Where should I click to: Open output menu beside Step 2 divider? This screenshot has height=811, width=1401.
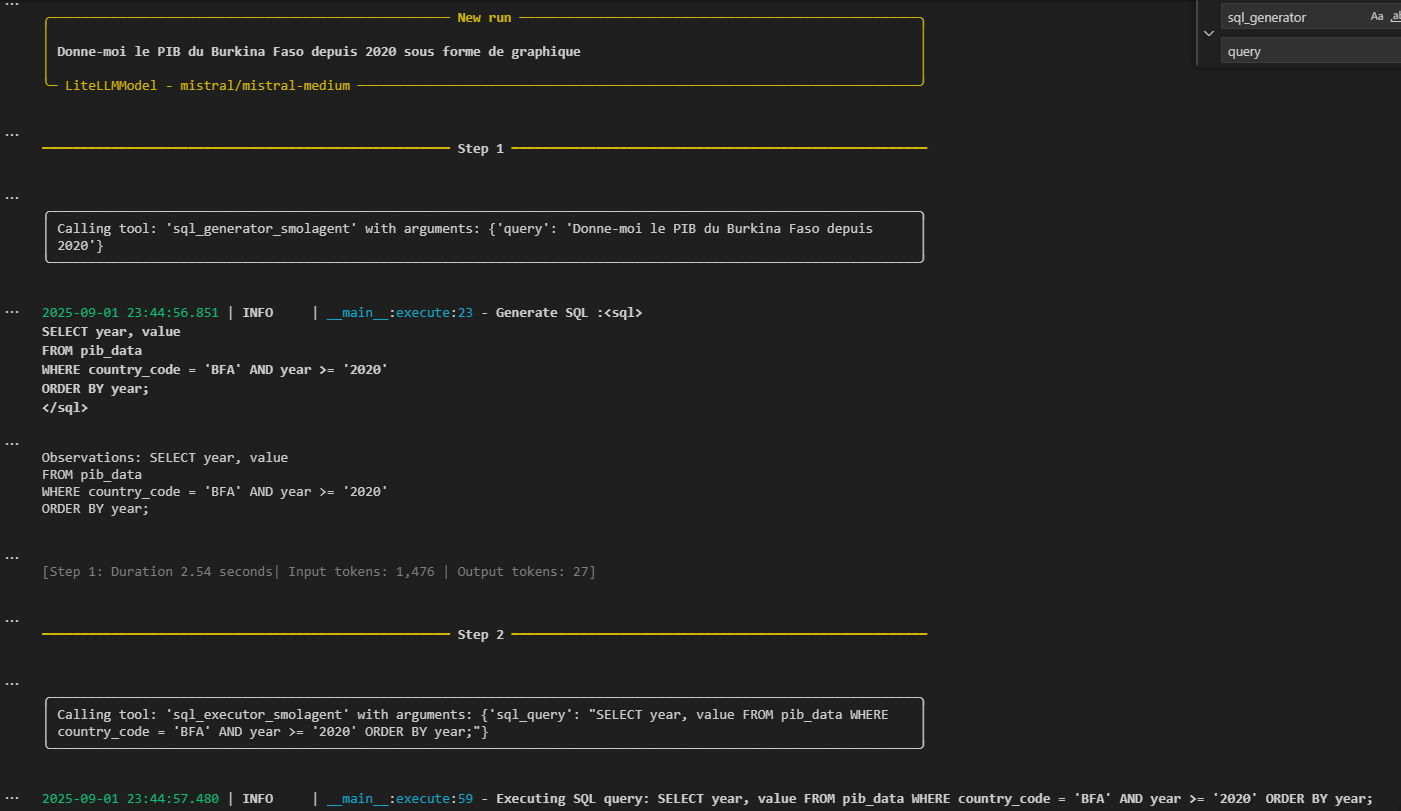tap(12, 620)
